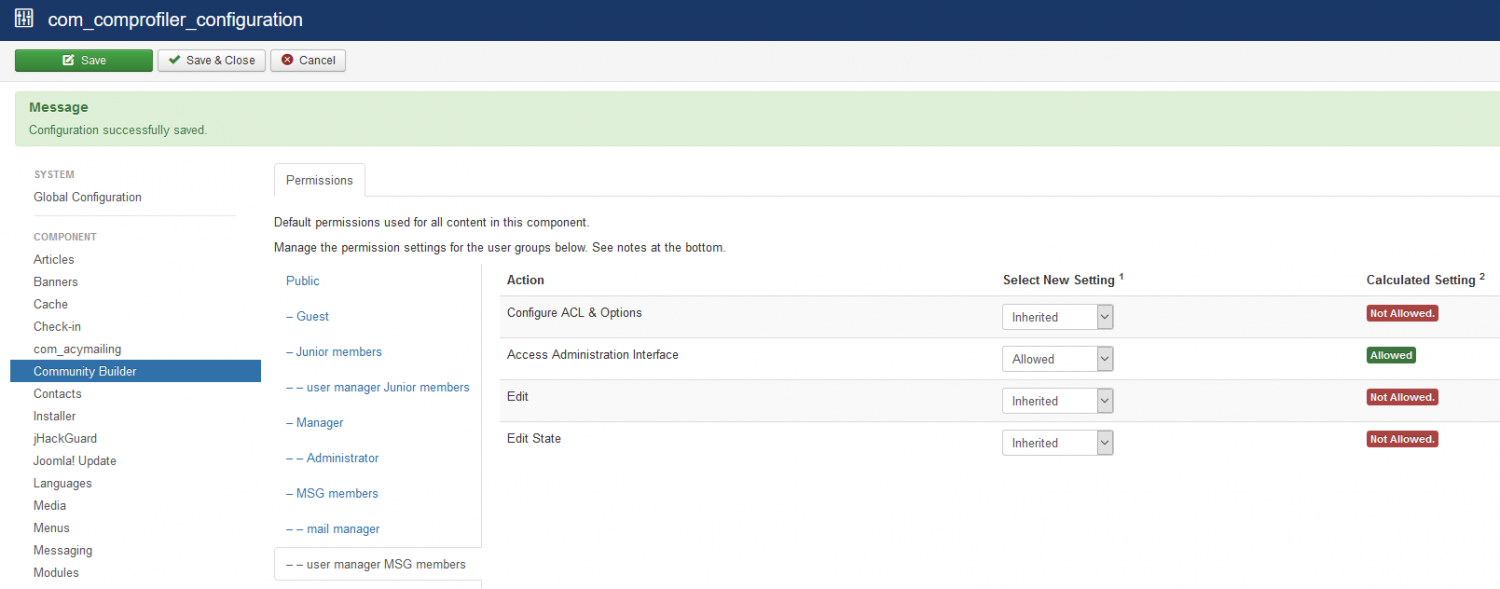Open jHackGuard component settings
Image resolution: width=1500 pixels, height=589 pixels.
tap(65, 438)
